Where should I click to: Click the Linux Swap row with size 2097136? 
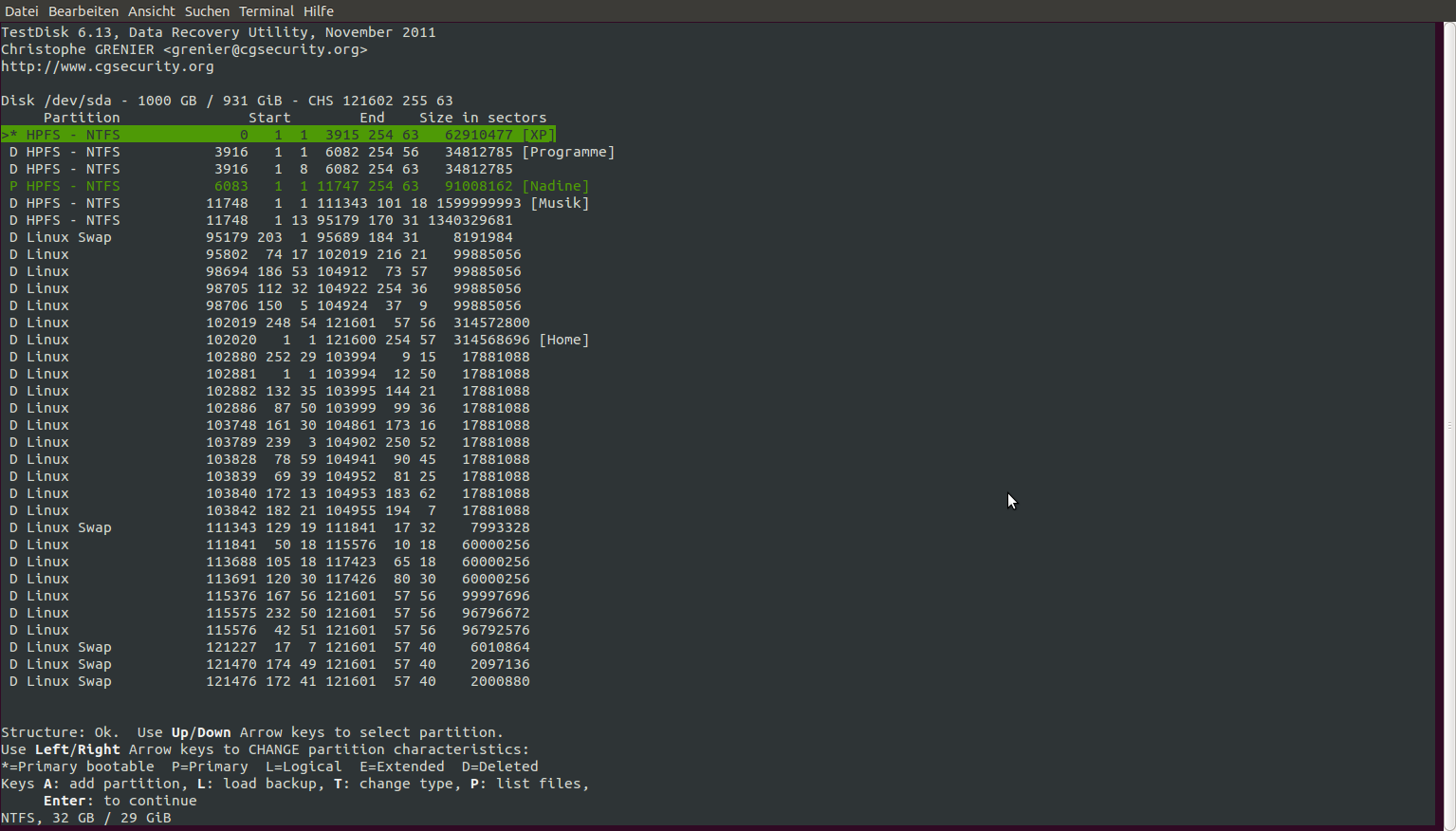point(269,664)
